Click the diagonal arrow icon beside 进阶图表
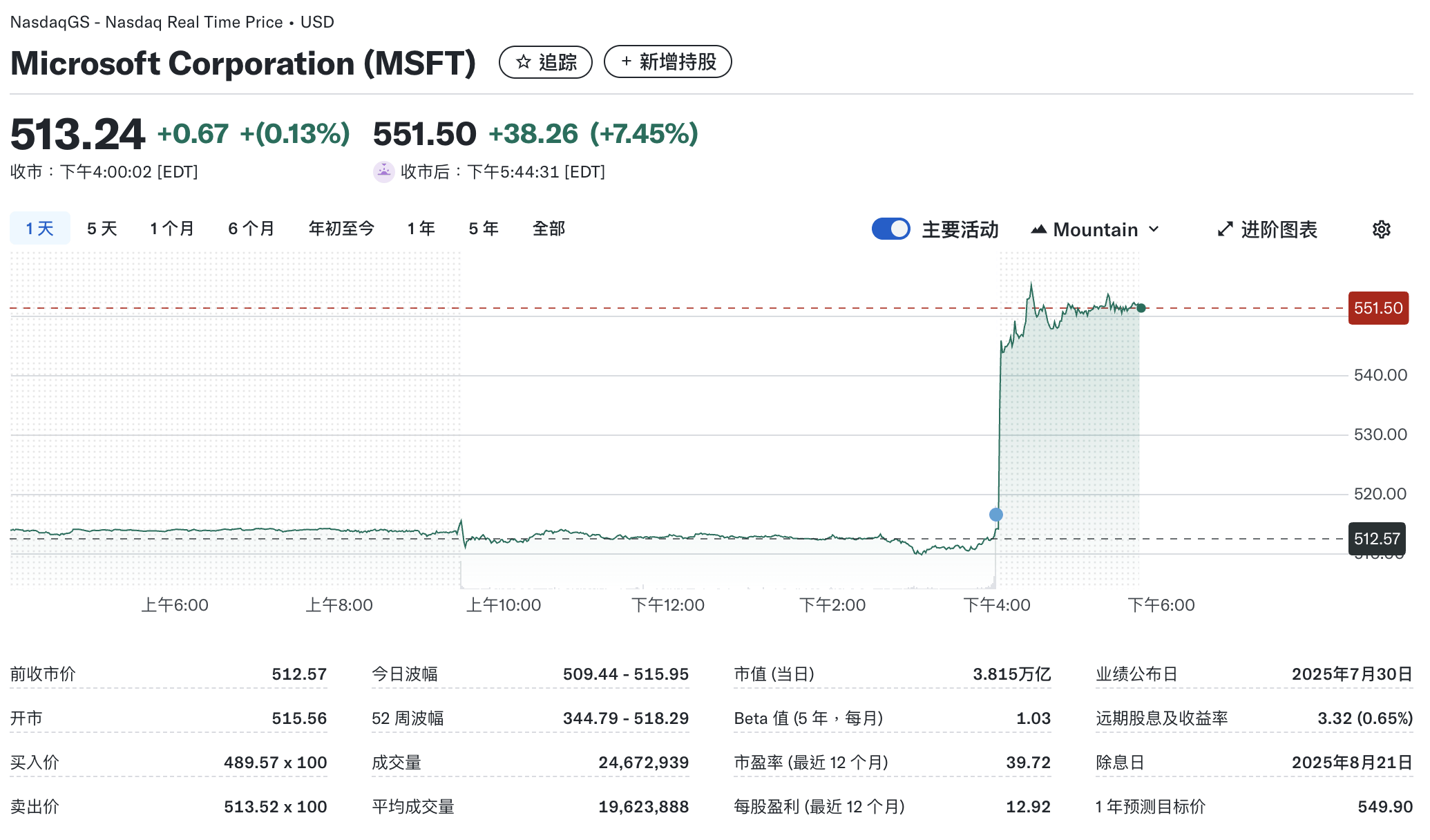 coord(1224,229)
